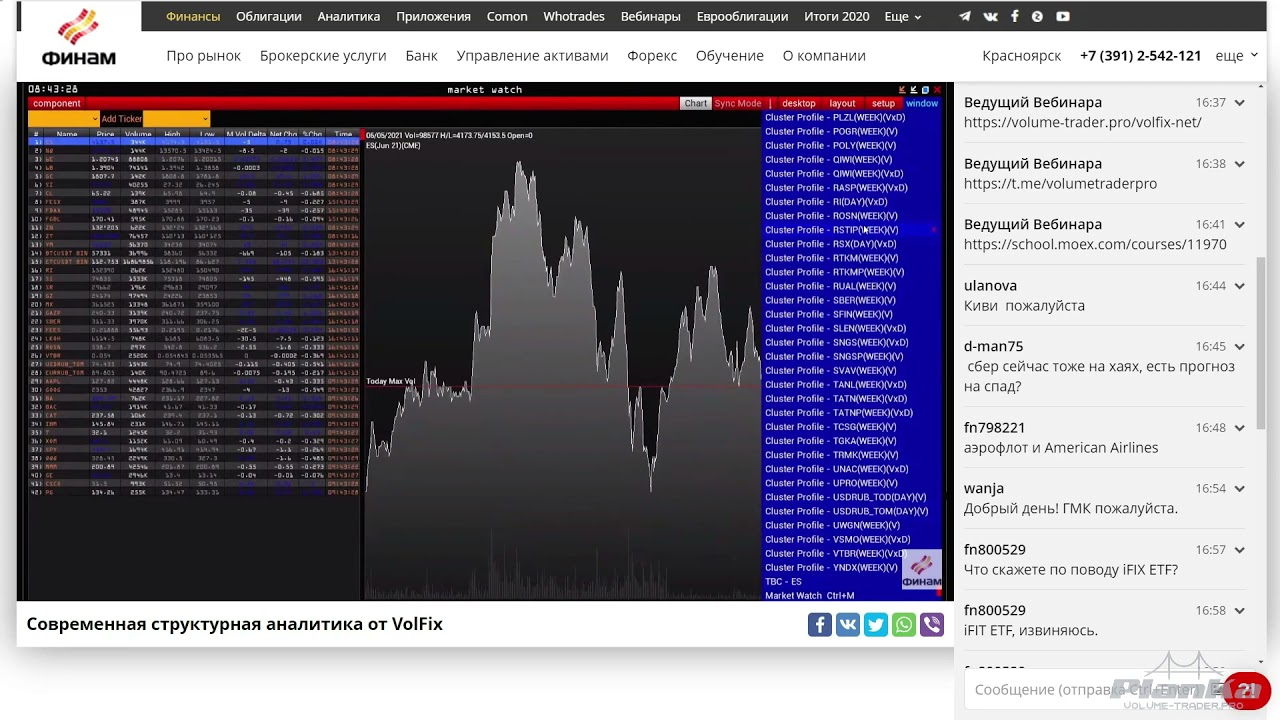Open the Финансы top menu

(193, 16)
